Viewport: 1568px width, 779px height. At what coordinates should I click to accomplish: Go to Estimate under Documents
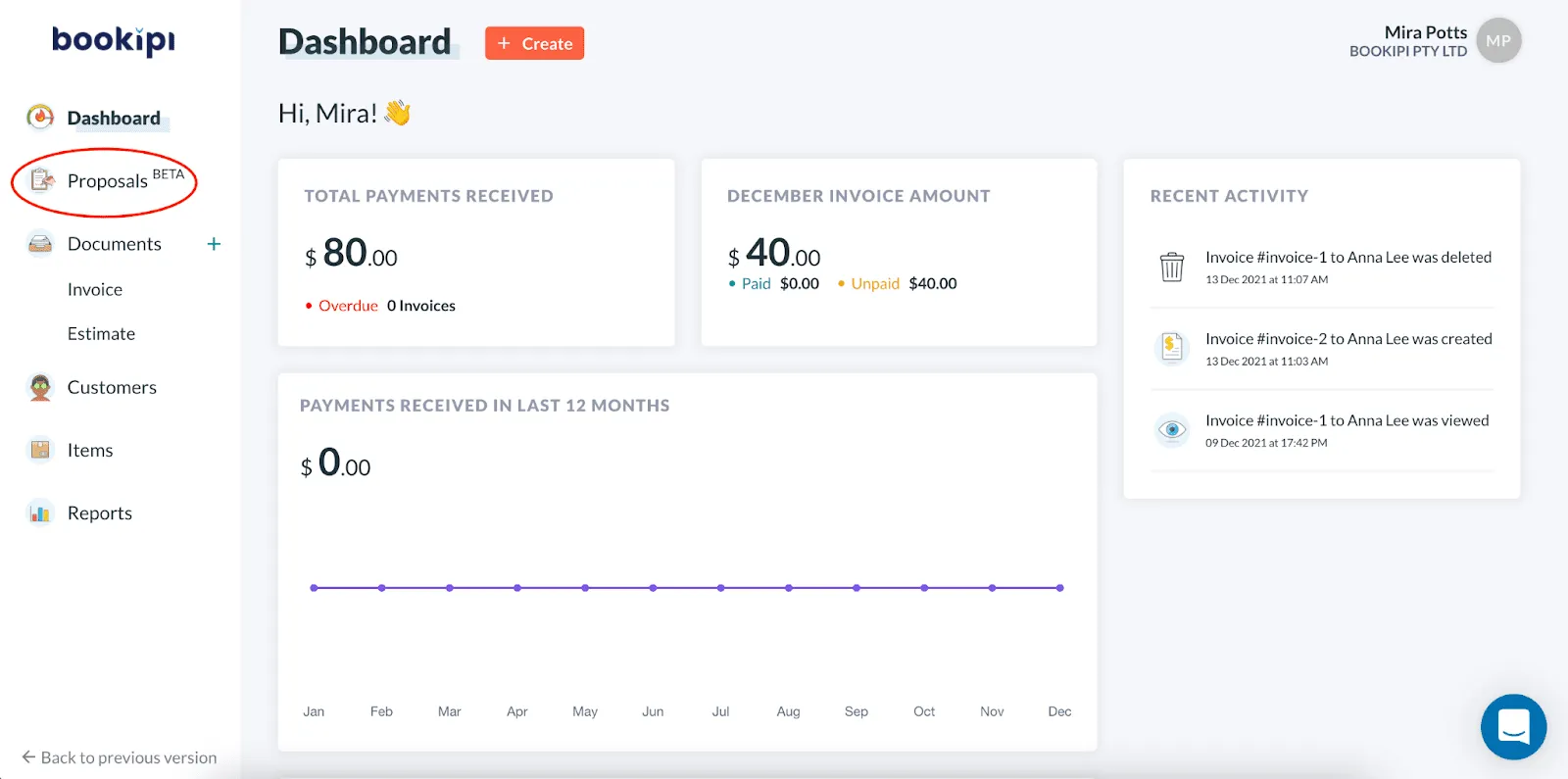click(101, 333)
